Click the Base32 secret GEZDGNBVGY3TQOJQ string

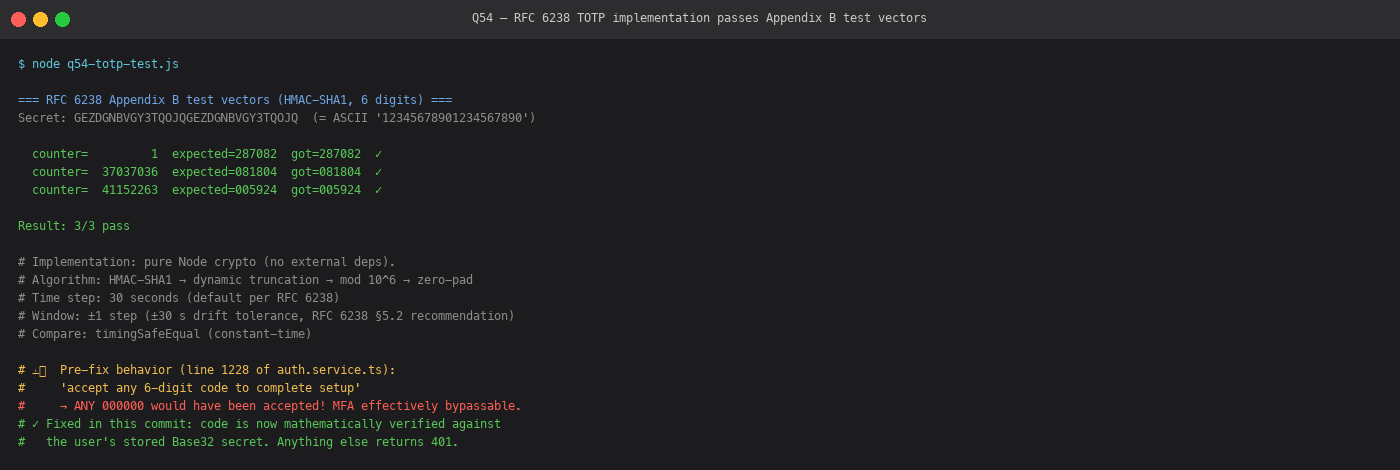point(186,118)
